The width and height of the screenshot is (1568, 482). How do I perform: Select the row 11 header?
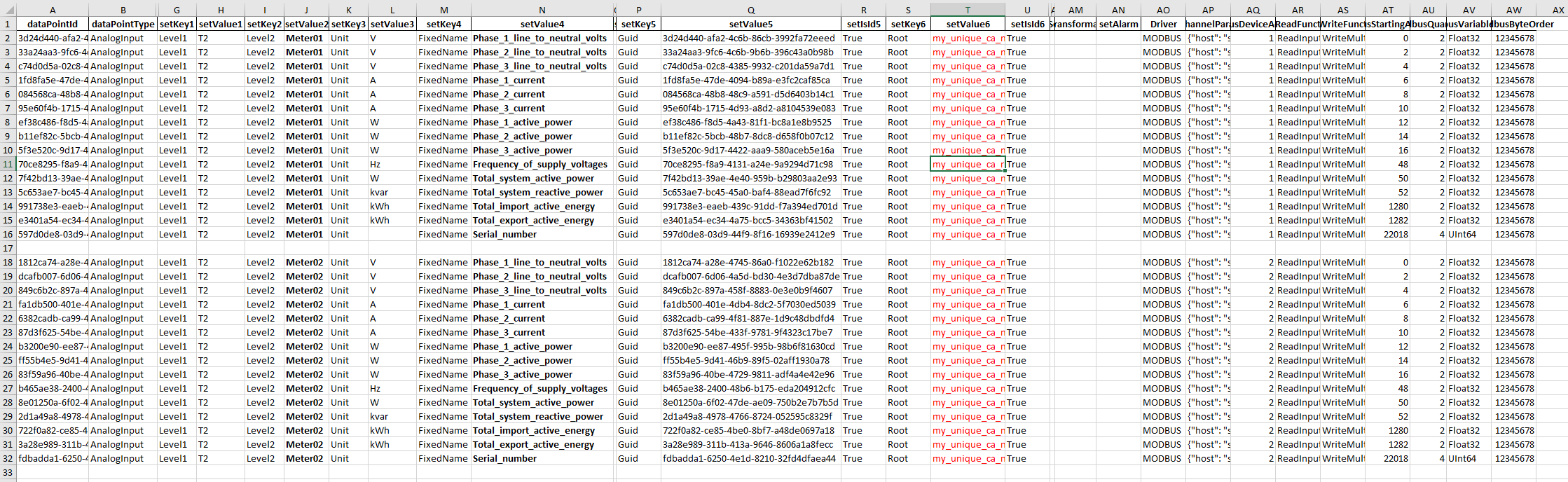click(x=8, y=164)
